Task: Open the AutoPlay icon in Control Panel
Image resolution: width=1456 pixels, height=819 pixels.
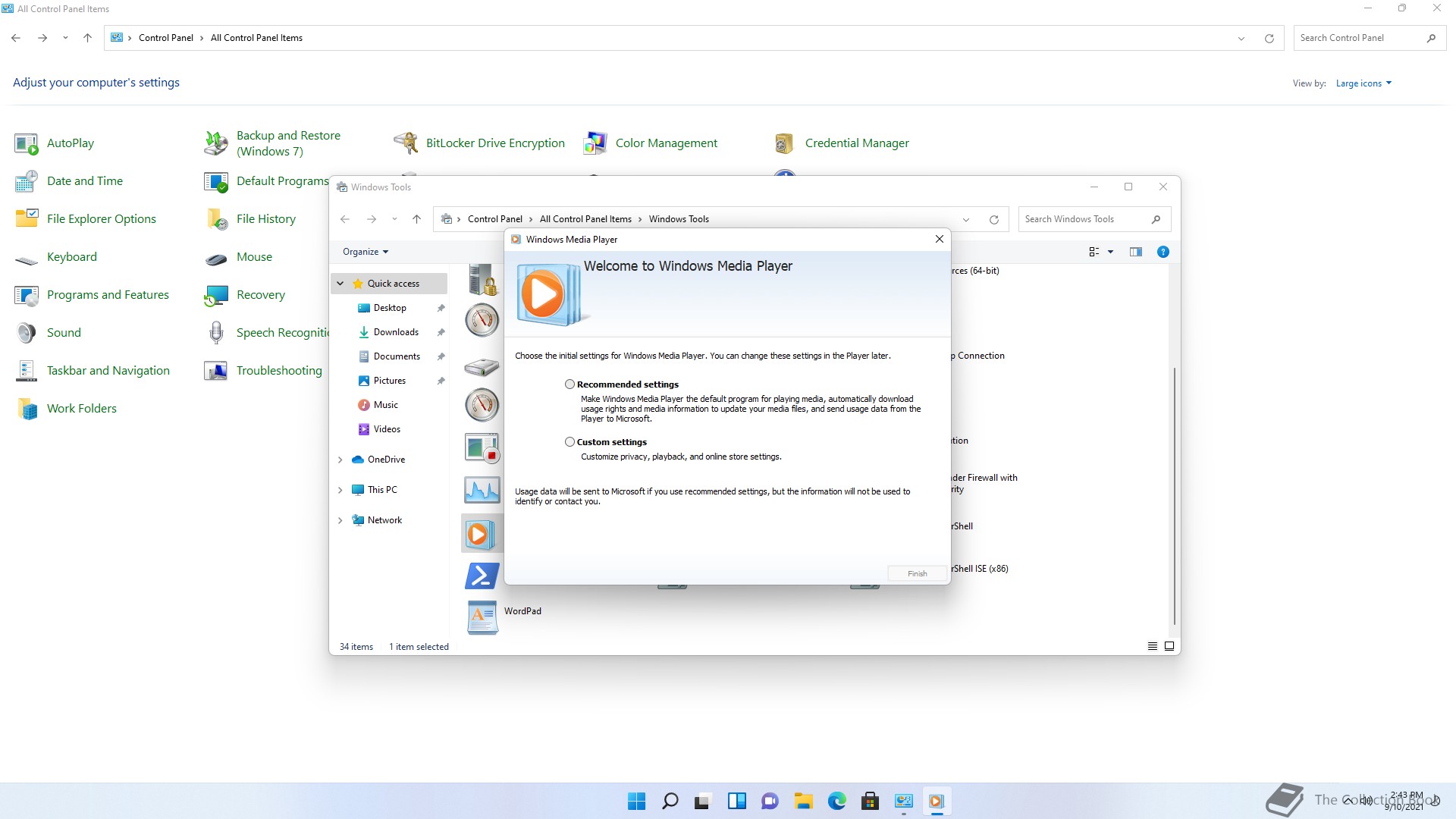Action: (27, 143)
